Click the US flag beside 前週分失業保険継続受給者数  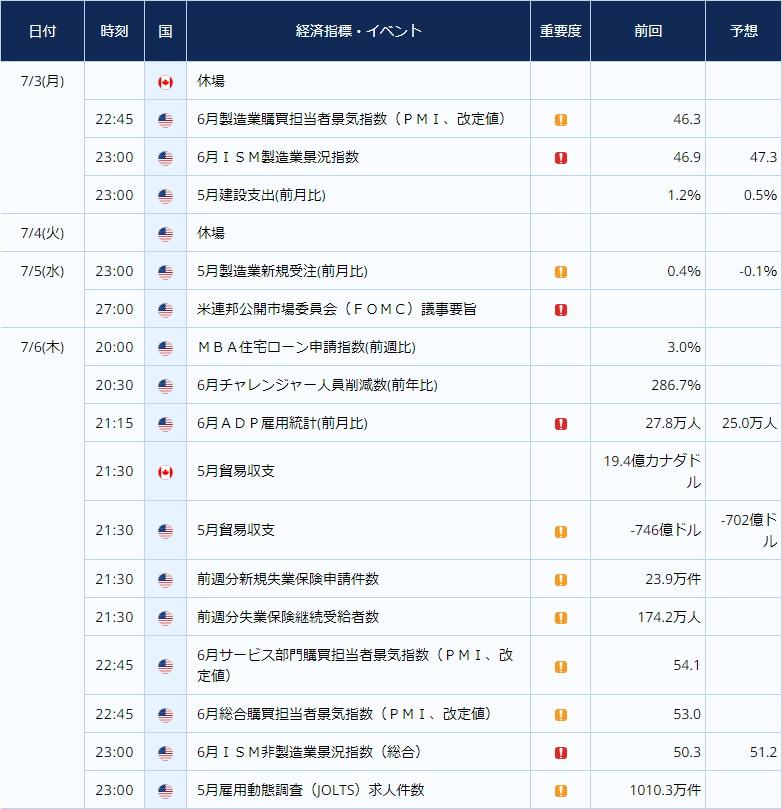165,618
